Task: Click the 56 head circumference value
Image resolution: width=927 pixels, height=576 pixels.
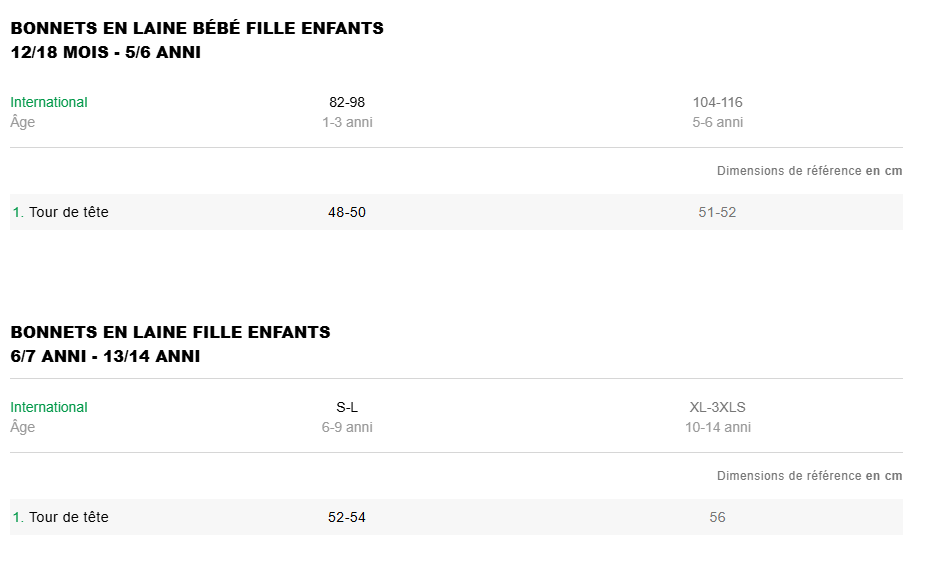Action: coord(717,517)
